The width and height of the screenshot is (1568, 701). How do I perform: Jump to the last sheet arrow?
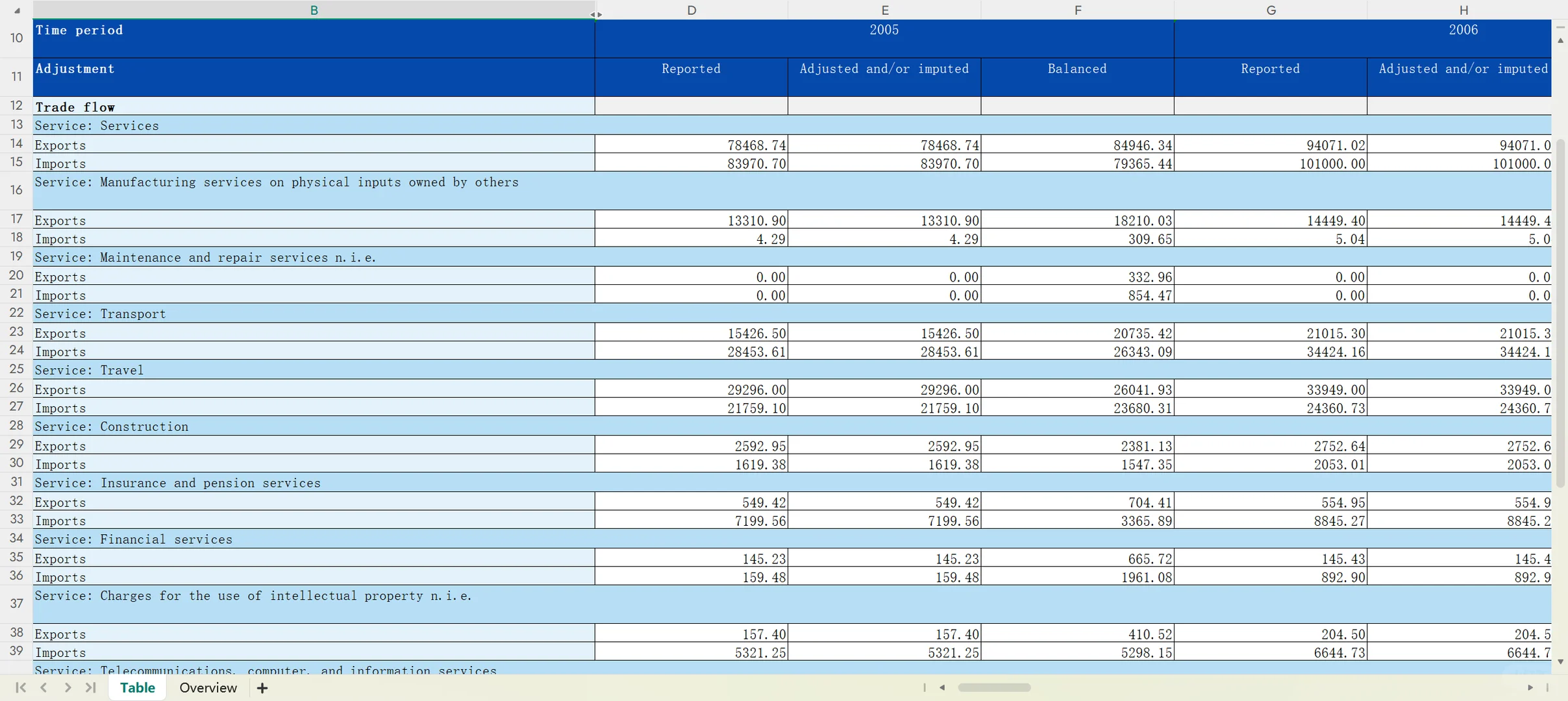click(x=91, y=687)
